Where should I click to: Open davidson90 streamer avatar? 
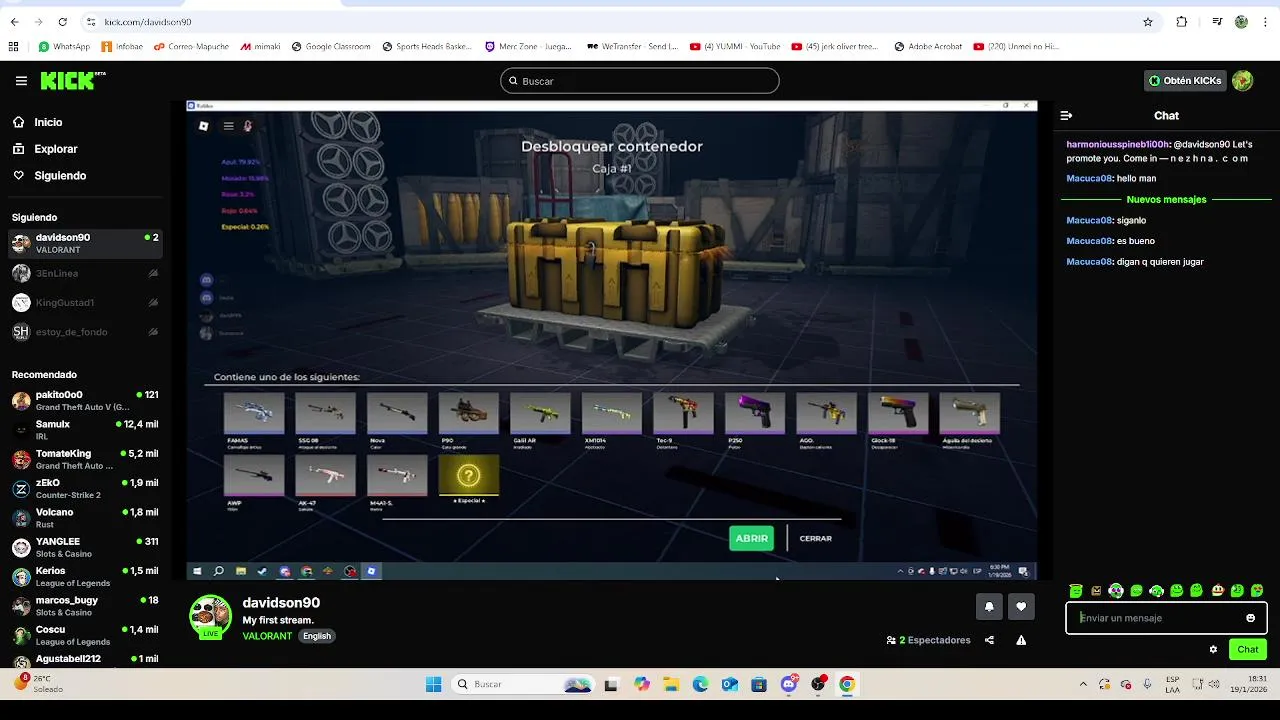pos(210,616)
